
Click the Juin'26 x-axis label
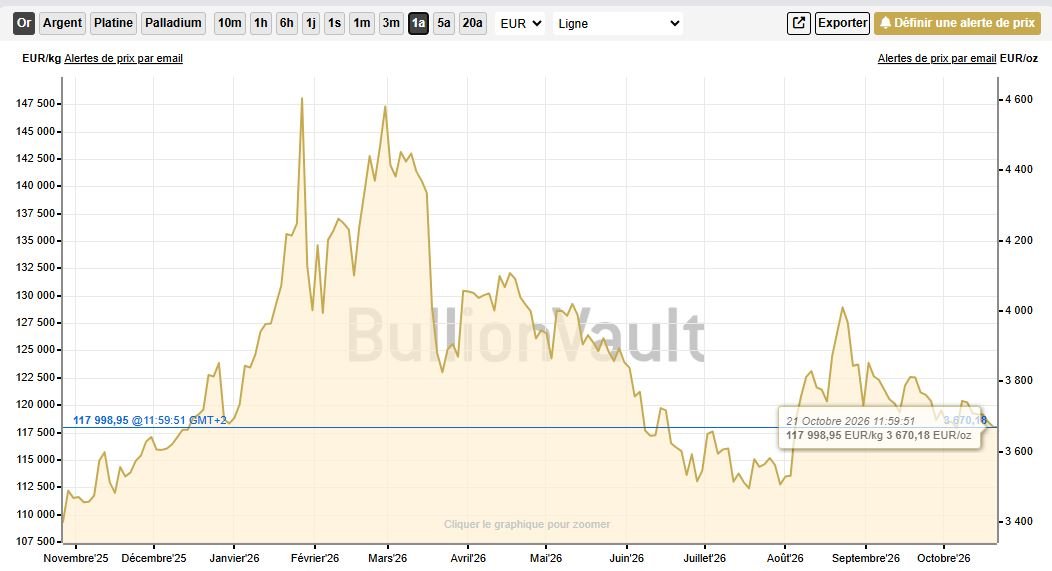(627, 558)
